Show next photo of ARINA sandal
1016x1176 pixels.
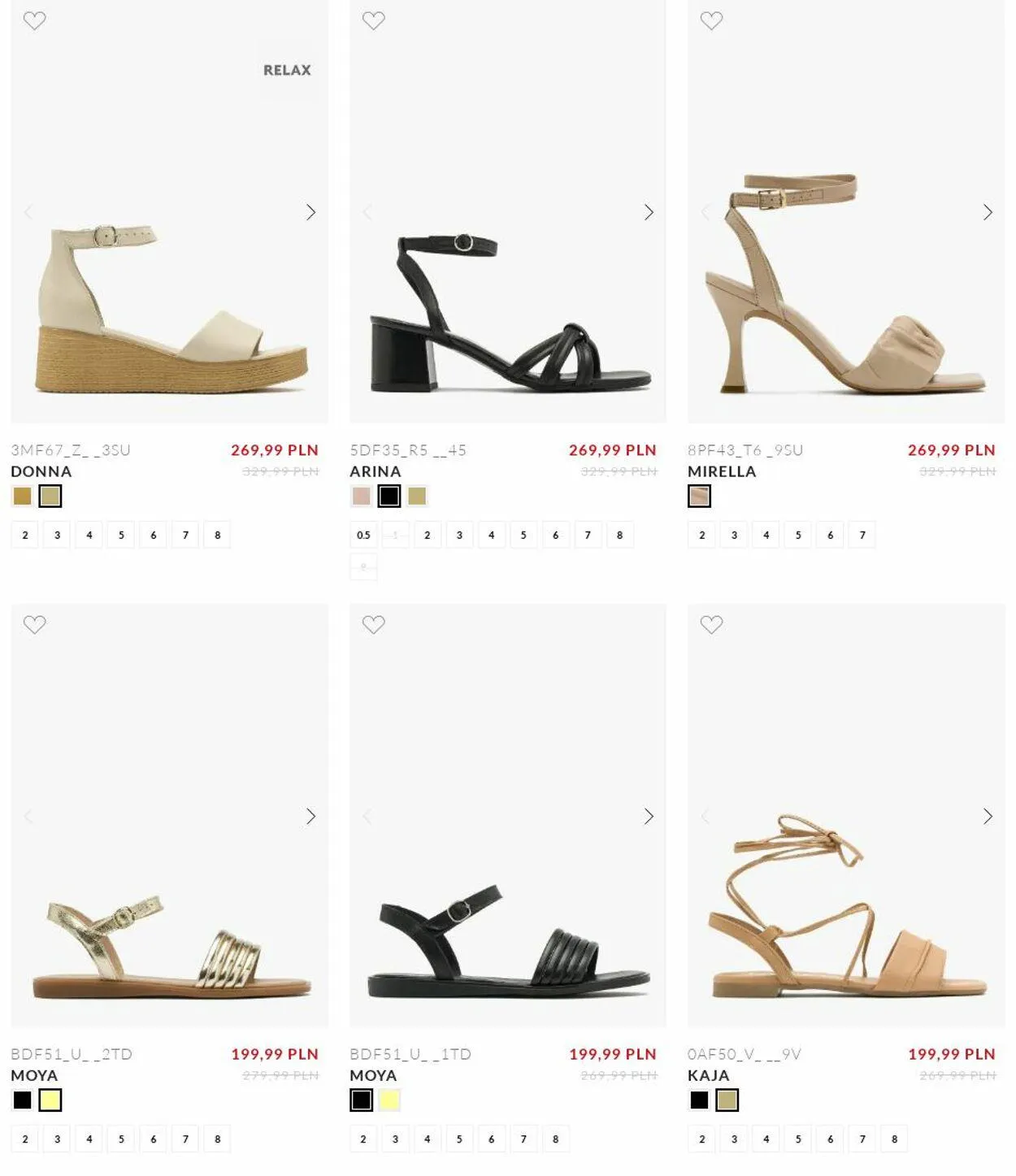pos(649,212)
